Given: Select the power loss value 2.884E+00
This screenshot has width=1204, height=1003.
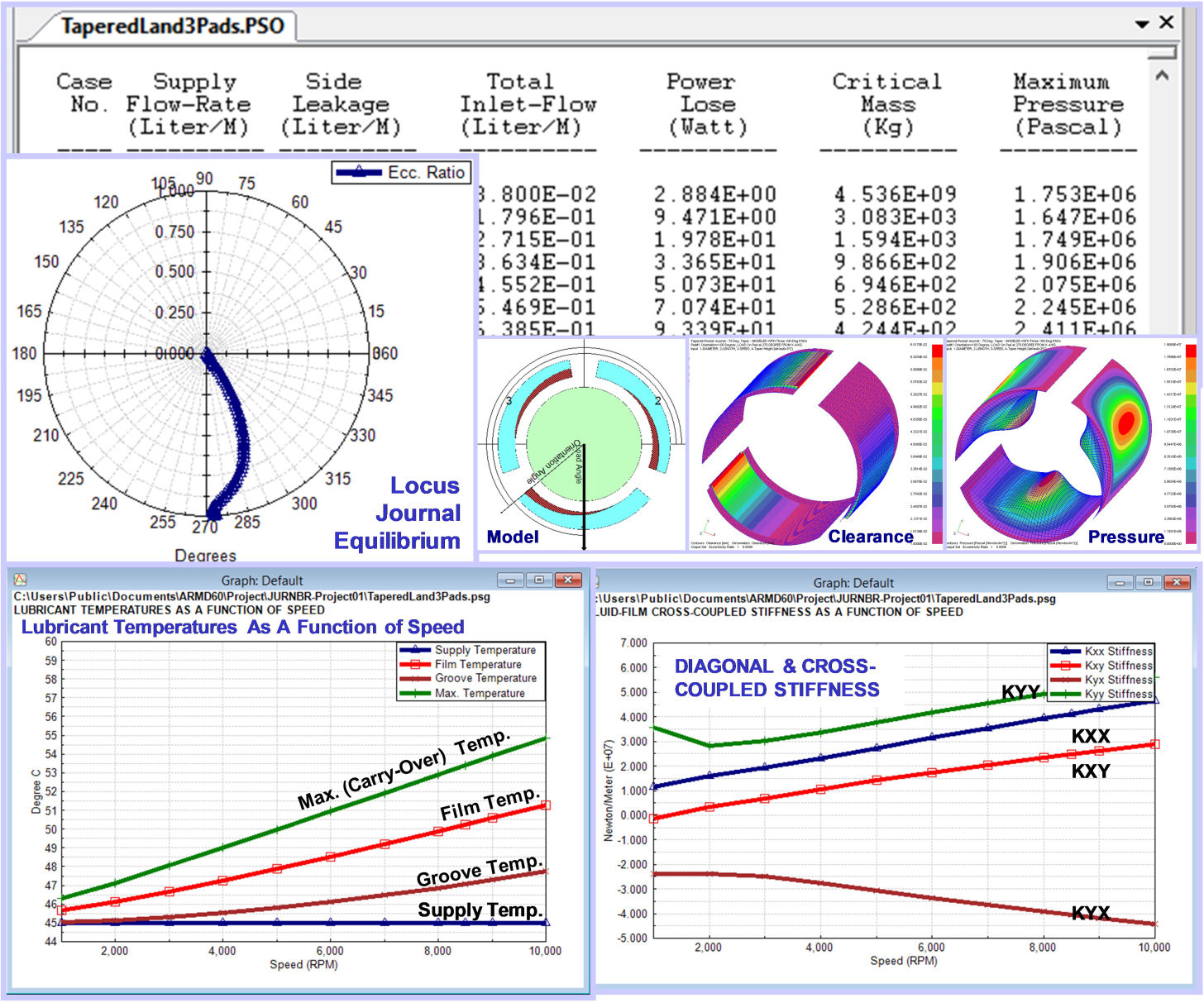Looking at the screenshot, I should [715, 194].
